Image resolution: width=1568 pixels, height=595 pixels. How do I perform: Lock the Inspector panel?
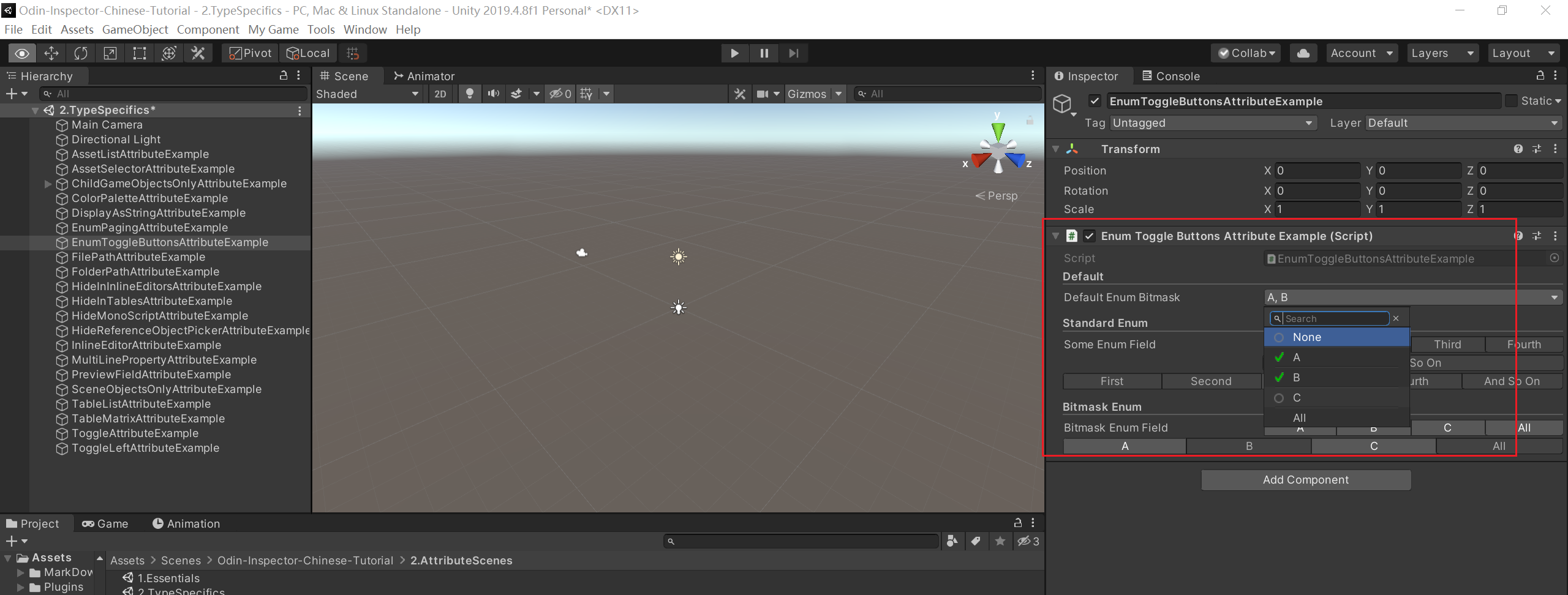[x=1540, y=75]
